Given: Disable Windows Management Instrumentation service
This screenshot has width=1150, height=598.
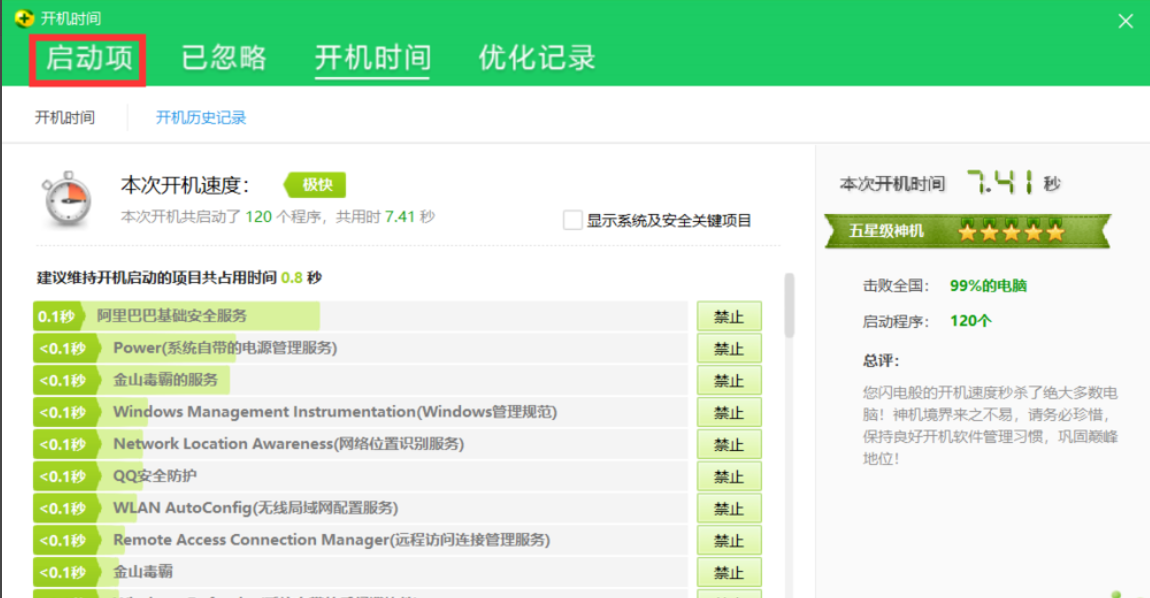Looking at the screenshot, I should pos(728,413).
